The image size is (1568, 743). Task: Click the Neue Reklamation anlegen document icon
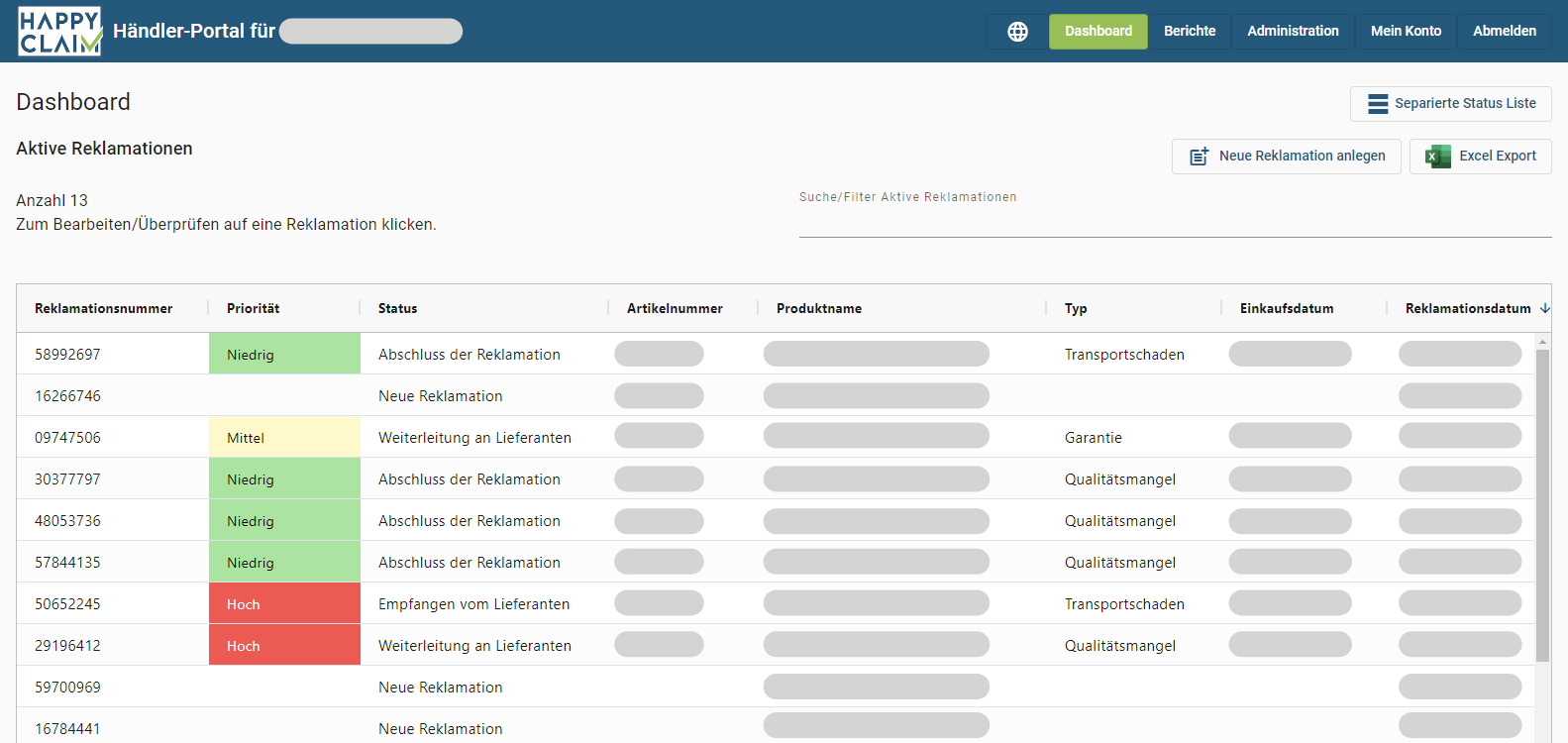point(1199,157)
